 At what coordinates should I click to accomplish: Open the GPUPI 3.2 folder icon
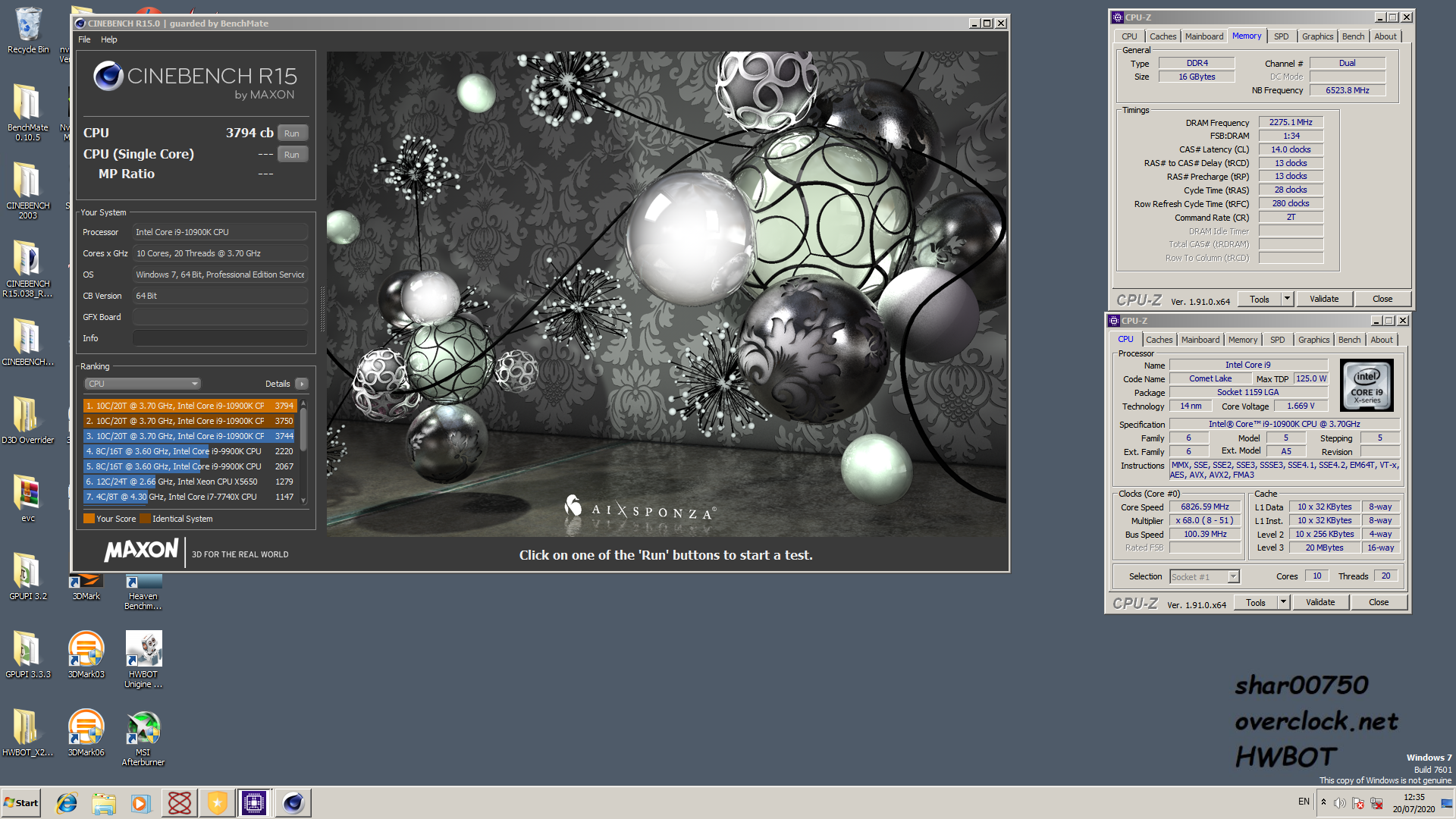pyautogui.click(x=27, y=576)
